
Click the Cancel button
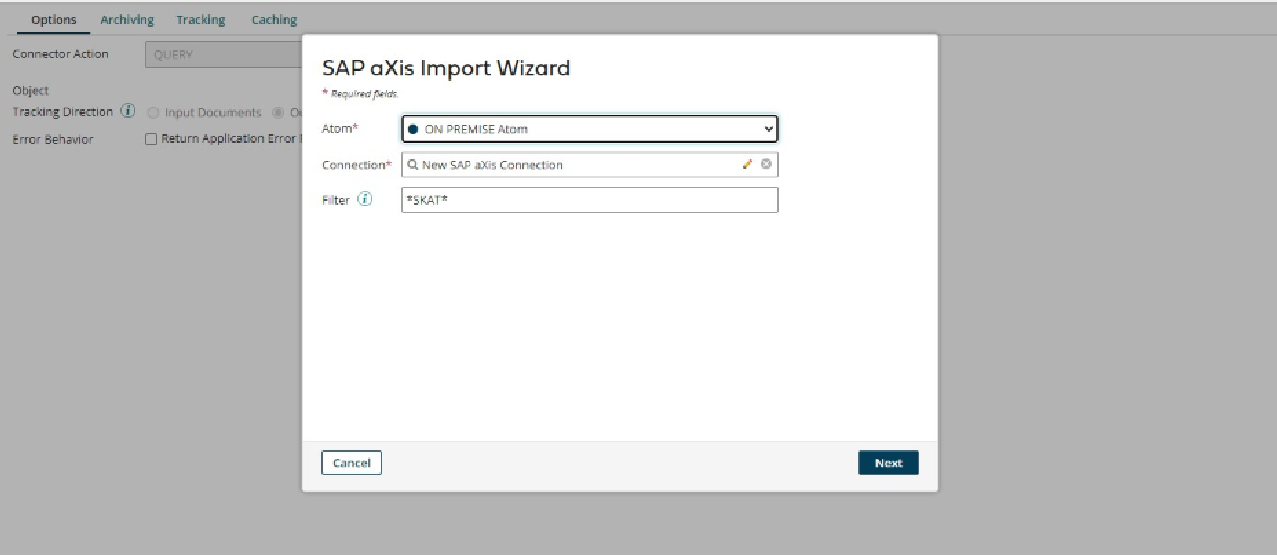[351, 463]
